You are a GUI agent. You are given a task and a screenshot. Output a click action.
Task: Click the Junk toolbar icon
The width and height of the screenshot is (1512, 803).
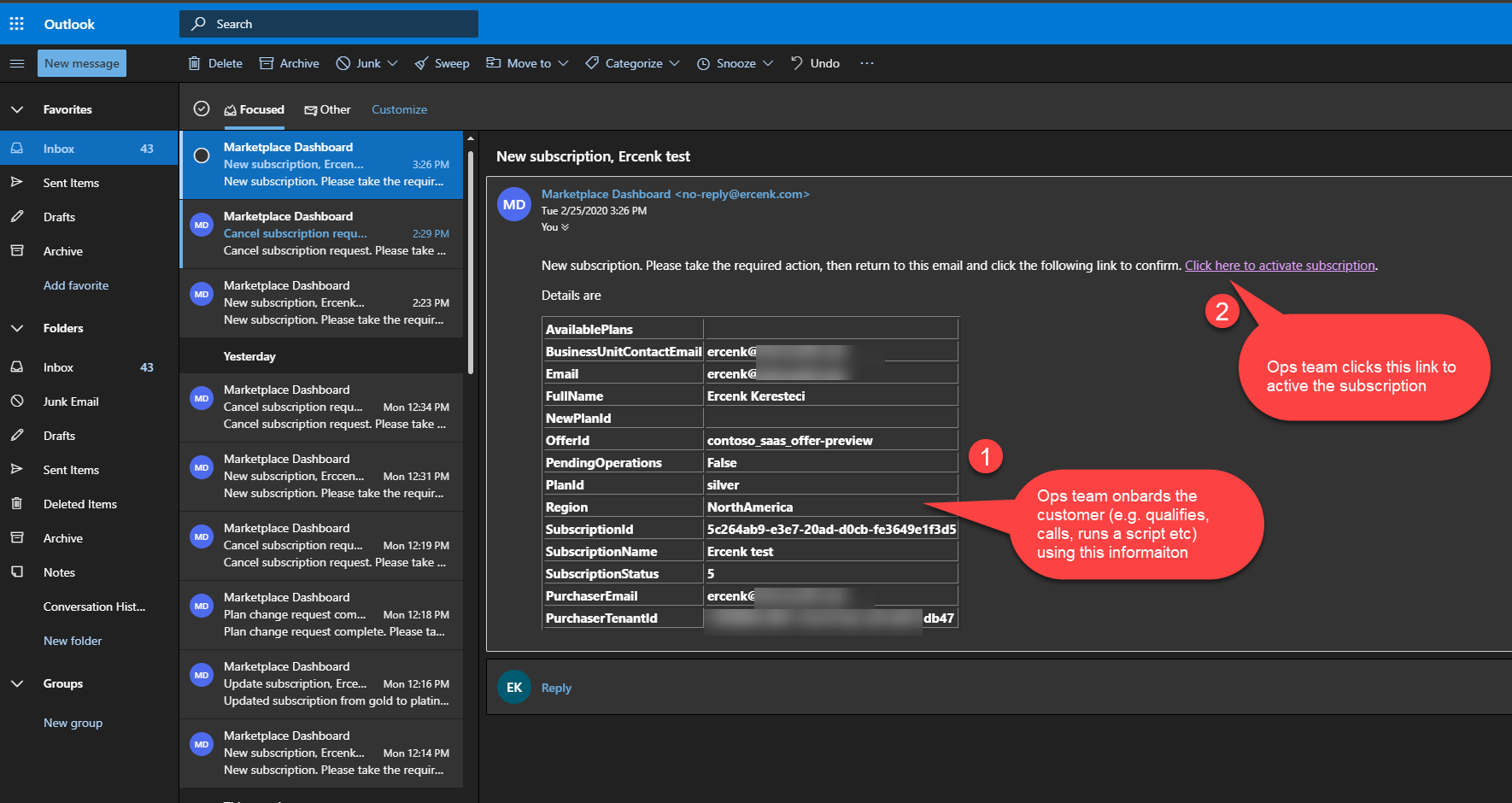pyautogui.click(x=343, y=63)
